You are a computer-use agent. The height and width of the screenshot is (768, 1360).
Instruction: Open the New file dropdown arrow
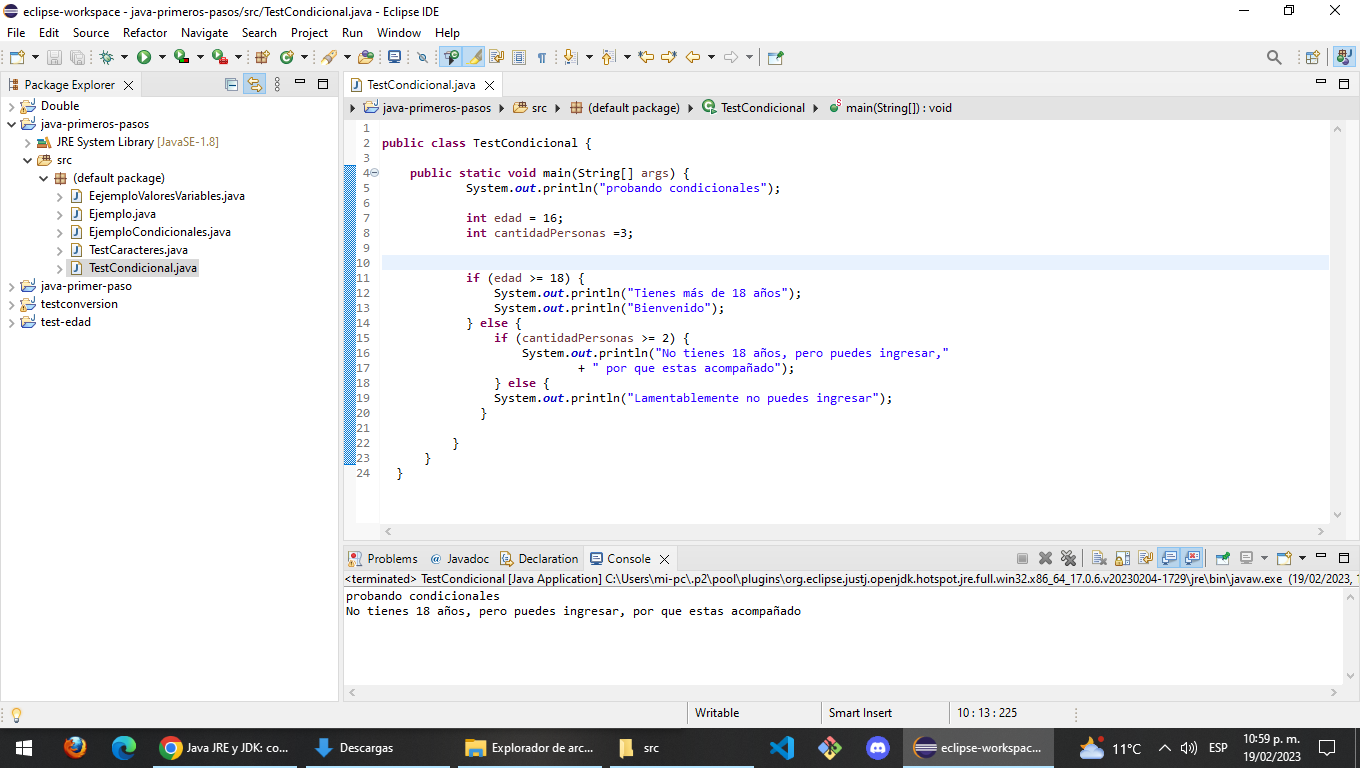(x=36, y=58)
